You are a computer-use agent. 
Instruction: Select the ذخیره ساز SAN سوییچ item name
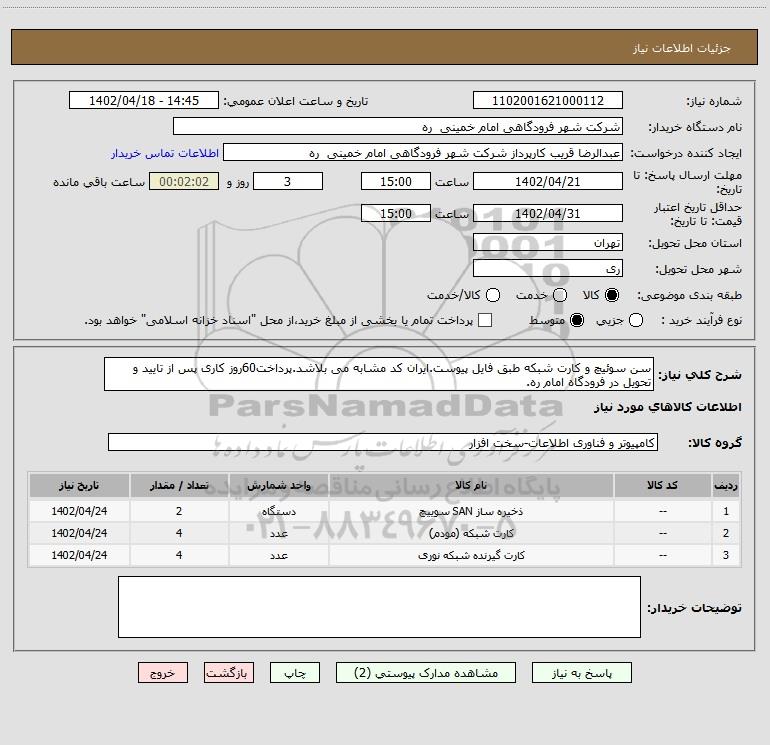(471, 511)
